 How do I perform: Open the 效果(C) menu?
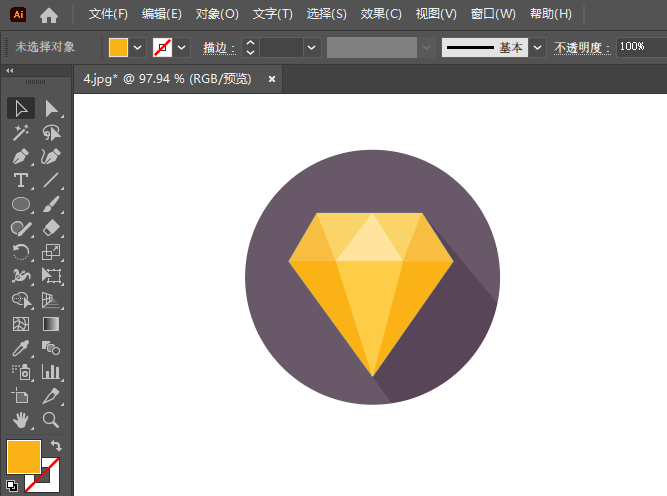pyautogui.click(x=381, y=14)
